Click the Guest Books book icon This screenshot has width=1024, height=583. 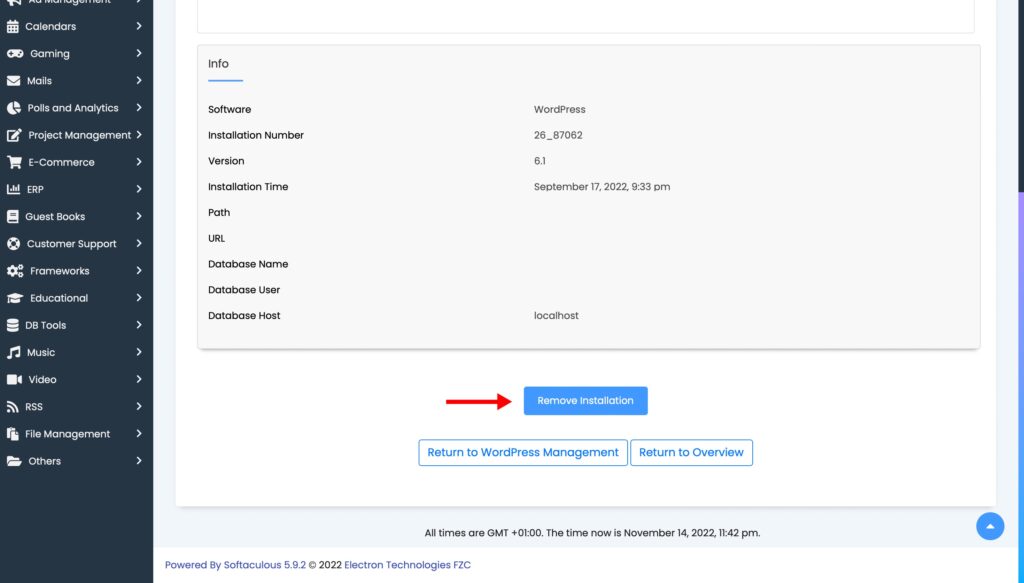point(12,217)
